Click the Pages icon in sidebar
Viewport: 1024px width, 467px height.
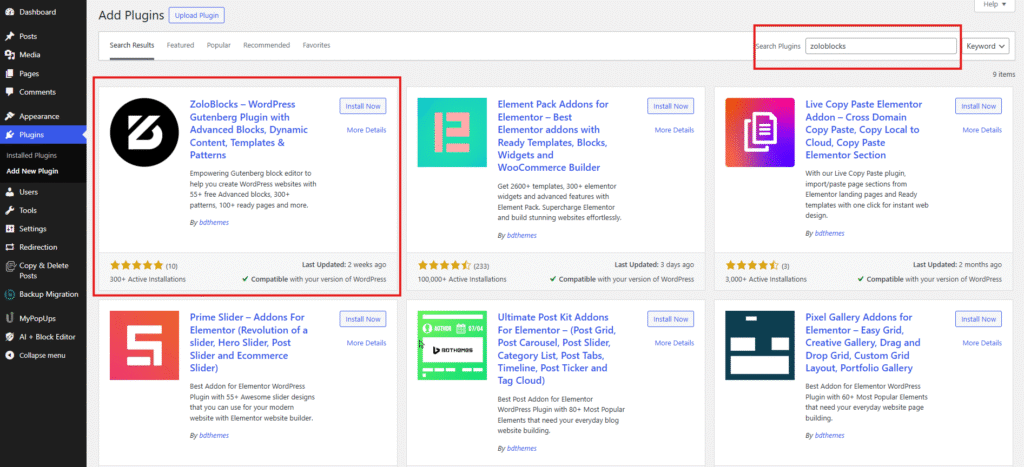[x=10, y=74]
